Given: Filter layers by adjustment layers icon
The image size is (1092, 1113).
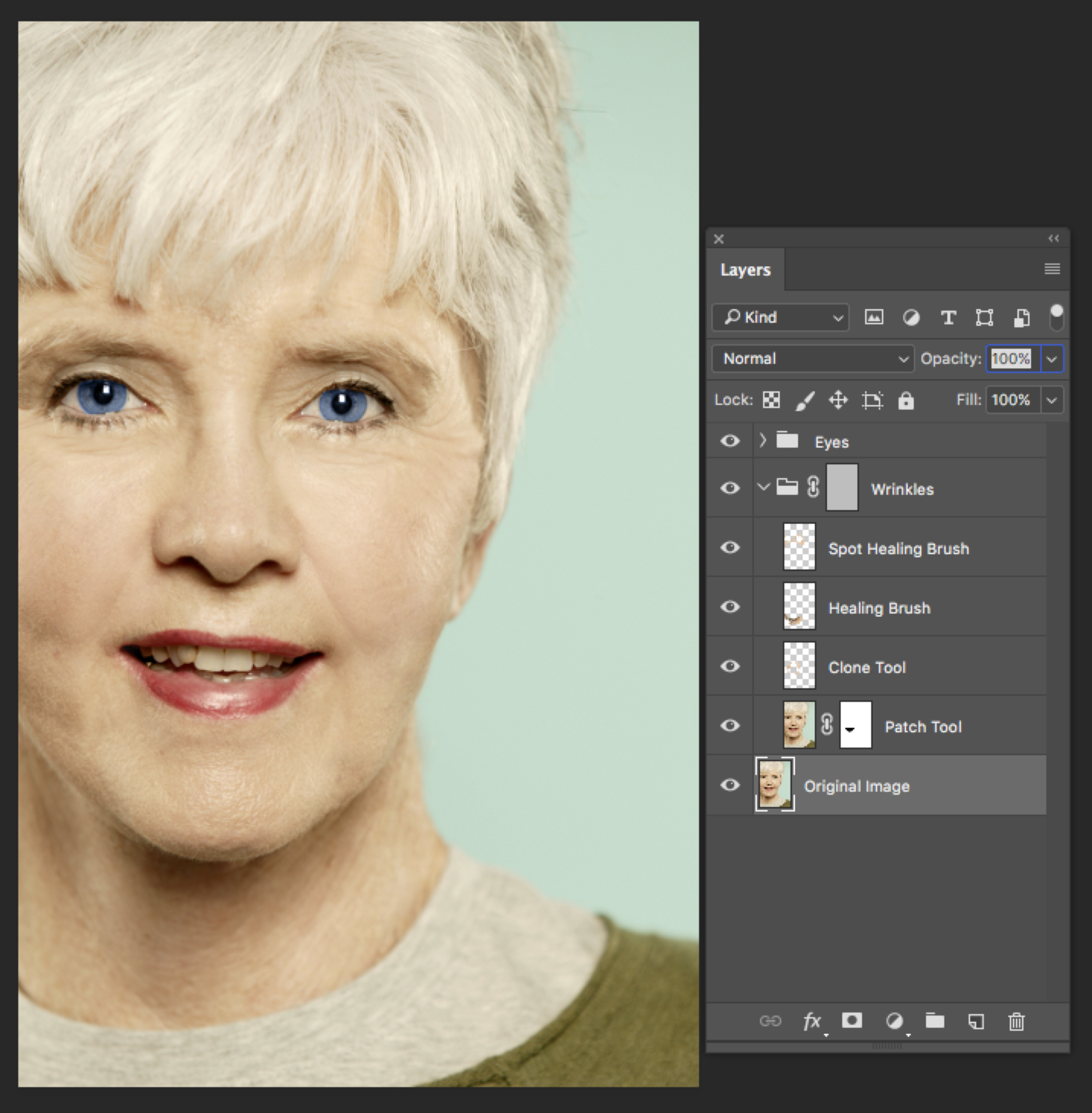Looking at the screenshot, I should (x=911, y=317).
